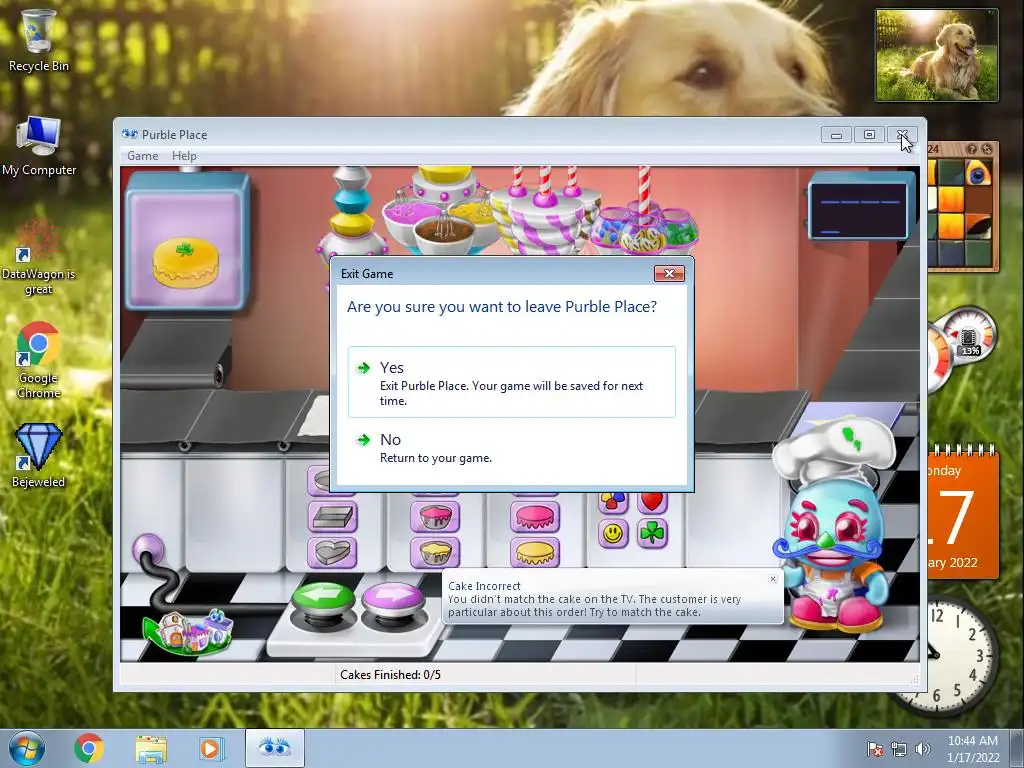Screen dimensions: 1024x768
Task: Dismiss the Cake Incorrect notification
Action: click(x=773, y=579)
